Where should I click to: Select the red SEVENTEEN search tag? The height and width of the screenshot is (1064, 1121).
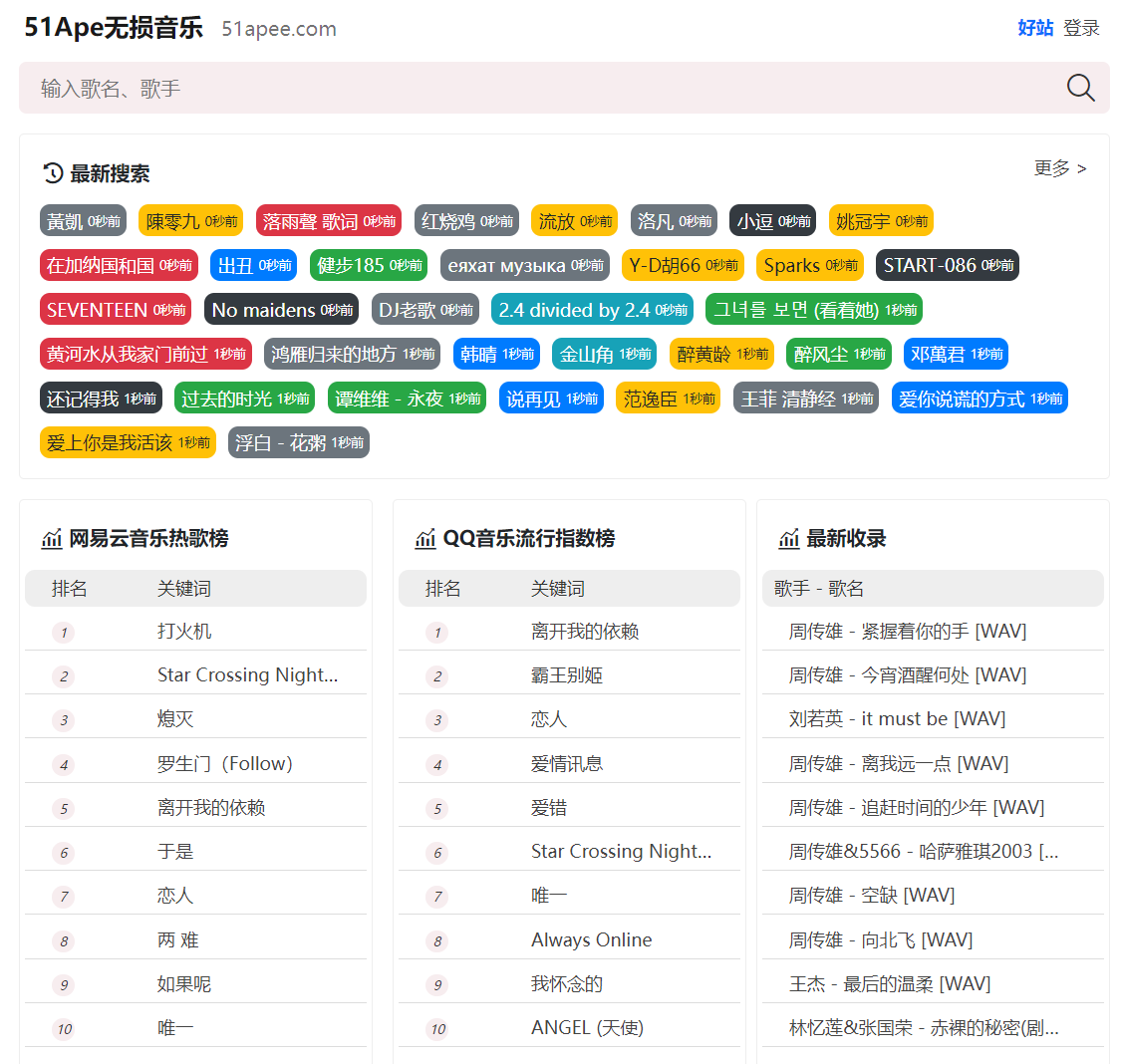tap(115, 310)
